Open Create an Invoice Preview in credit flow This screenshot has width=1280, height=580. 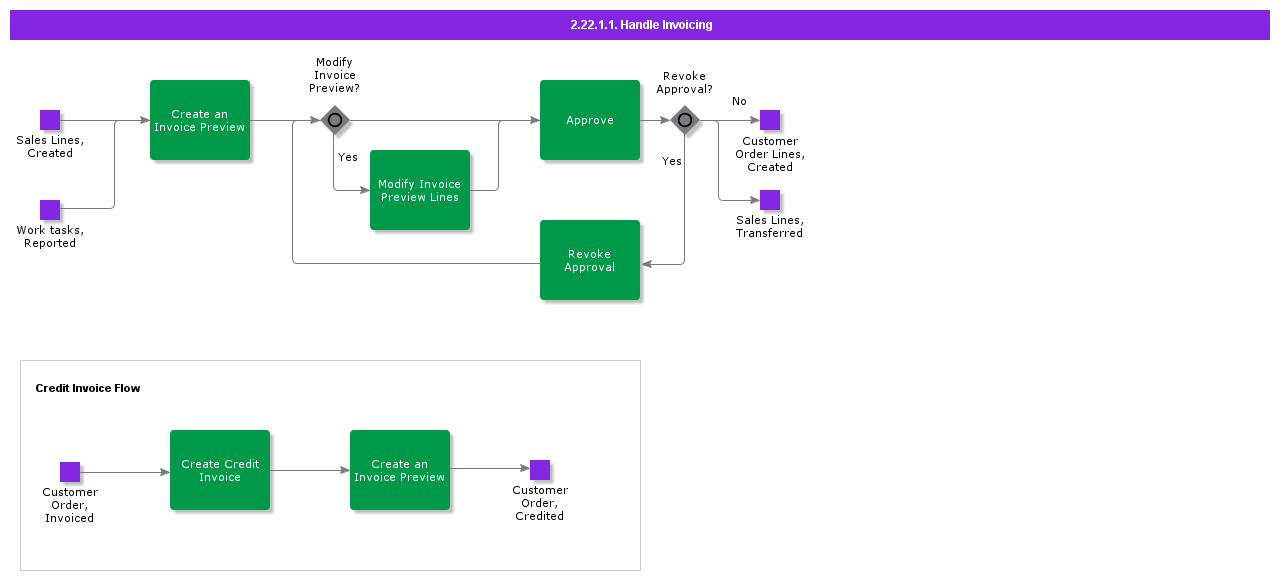(400, 470)
